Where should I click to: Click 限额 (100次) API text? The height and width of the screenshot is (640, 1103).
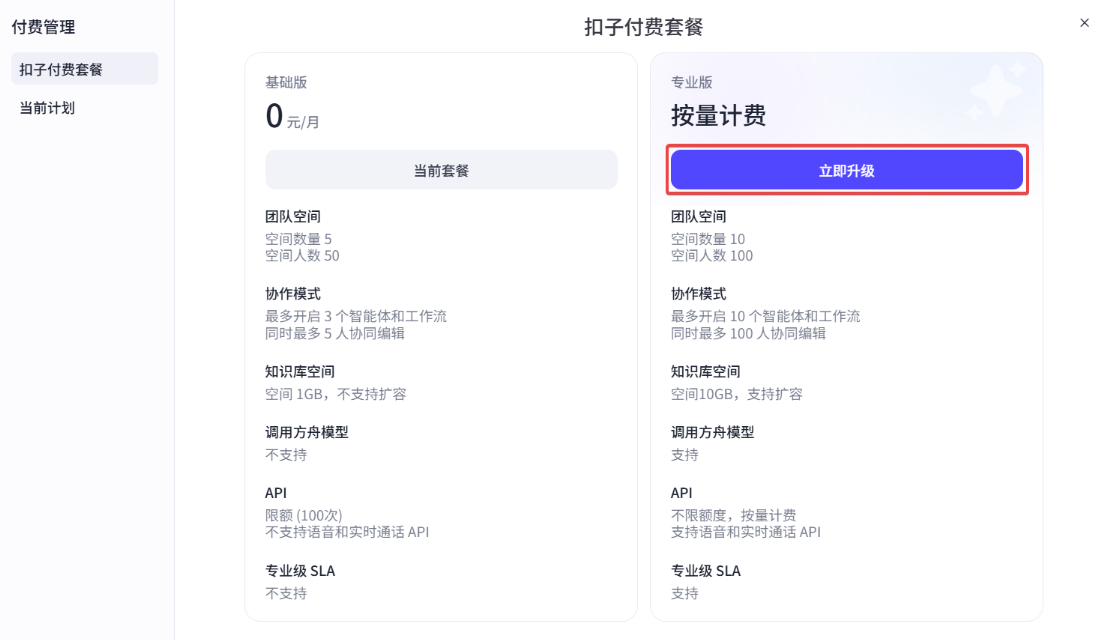click(304, 516)
